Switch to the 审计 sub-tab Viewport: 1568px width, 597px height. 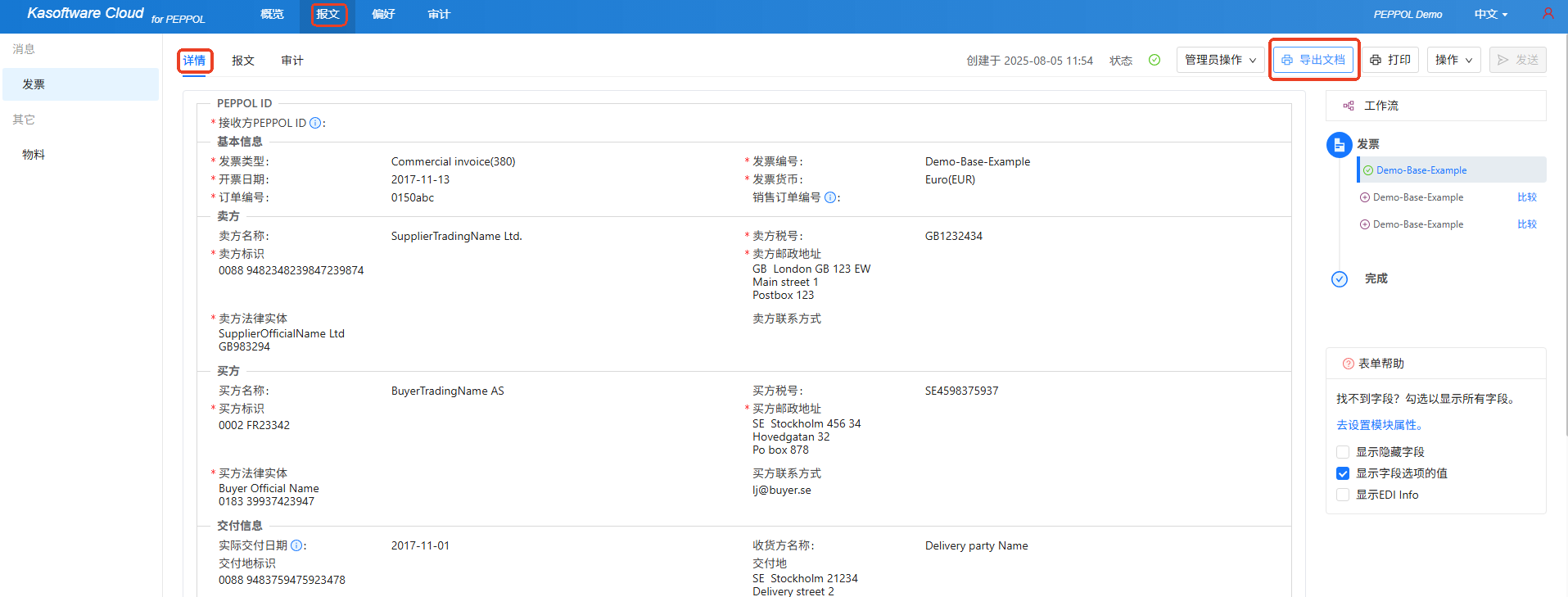tap(292, 61)
